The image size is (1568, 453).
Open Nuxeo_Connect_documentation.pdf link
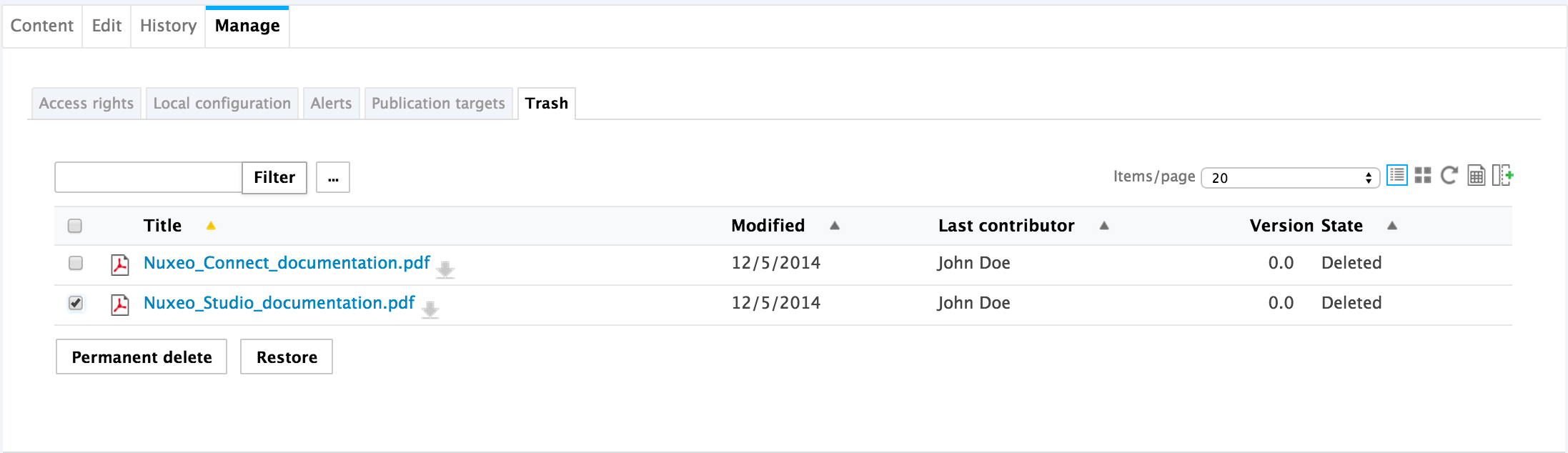(287, 263)
